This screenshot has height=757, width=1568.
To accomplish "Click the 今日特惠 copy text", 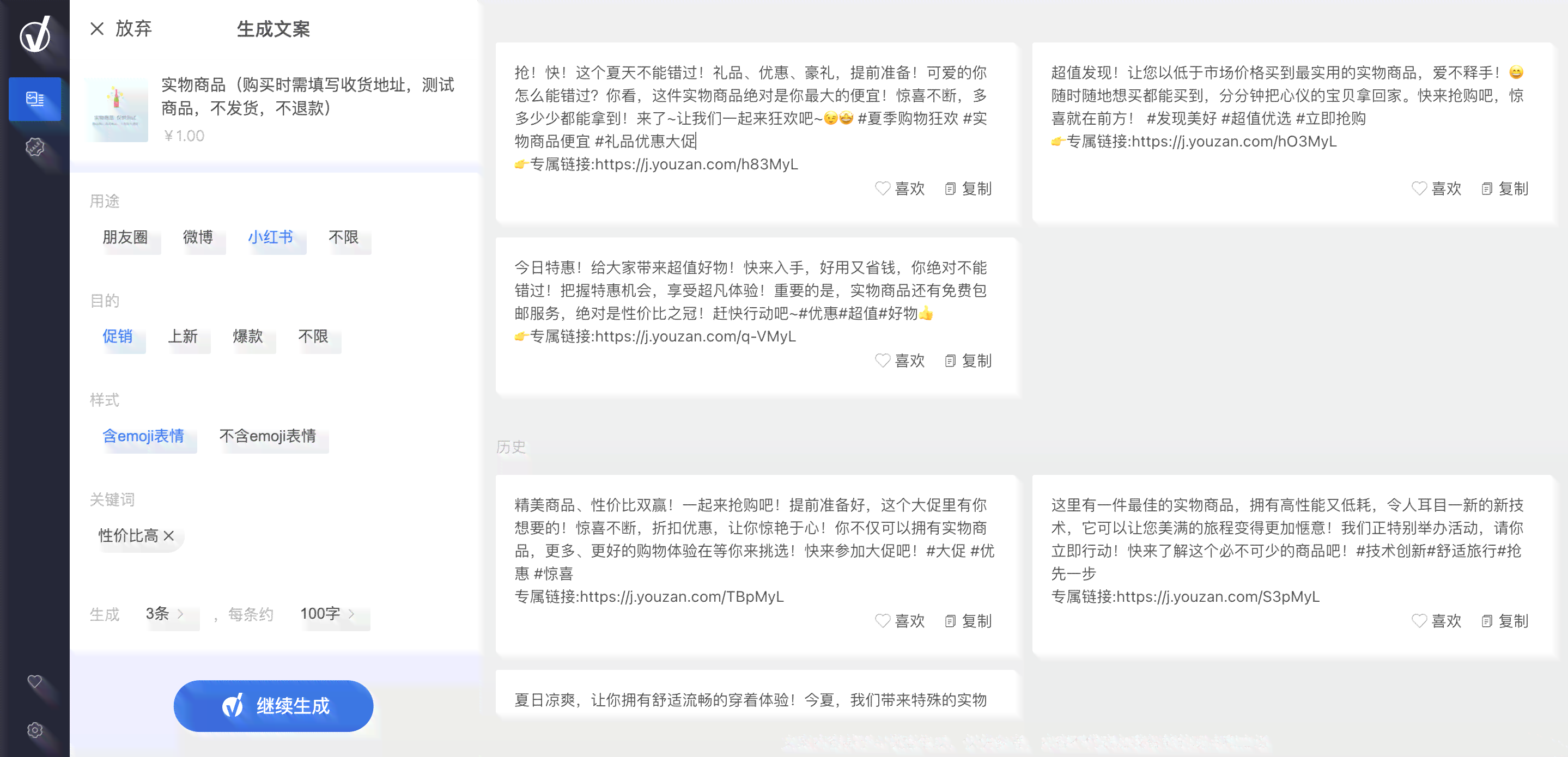I will tap(751, 291).
